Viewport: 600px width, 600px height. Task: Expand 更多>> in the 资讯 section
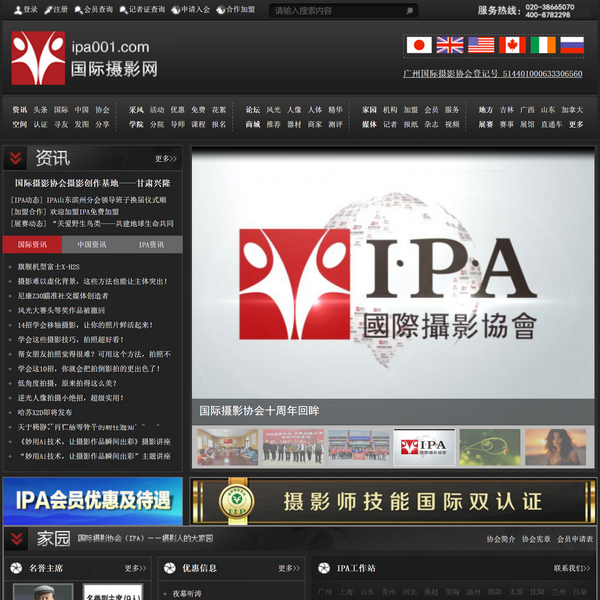point(165,159)
